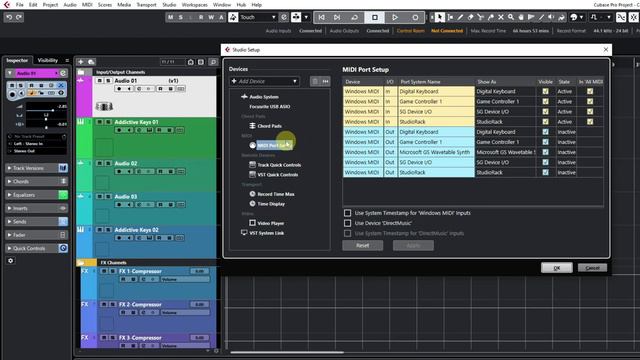640x360 pixels.
Task: Go to previous marker transport button
Action: (x=322, y=17)
